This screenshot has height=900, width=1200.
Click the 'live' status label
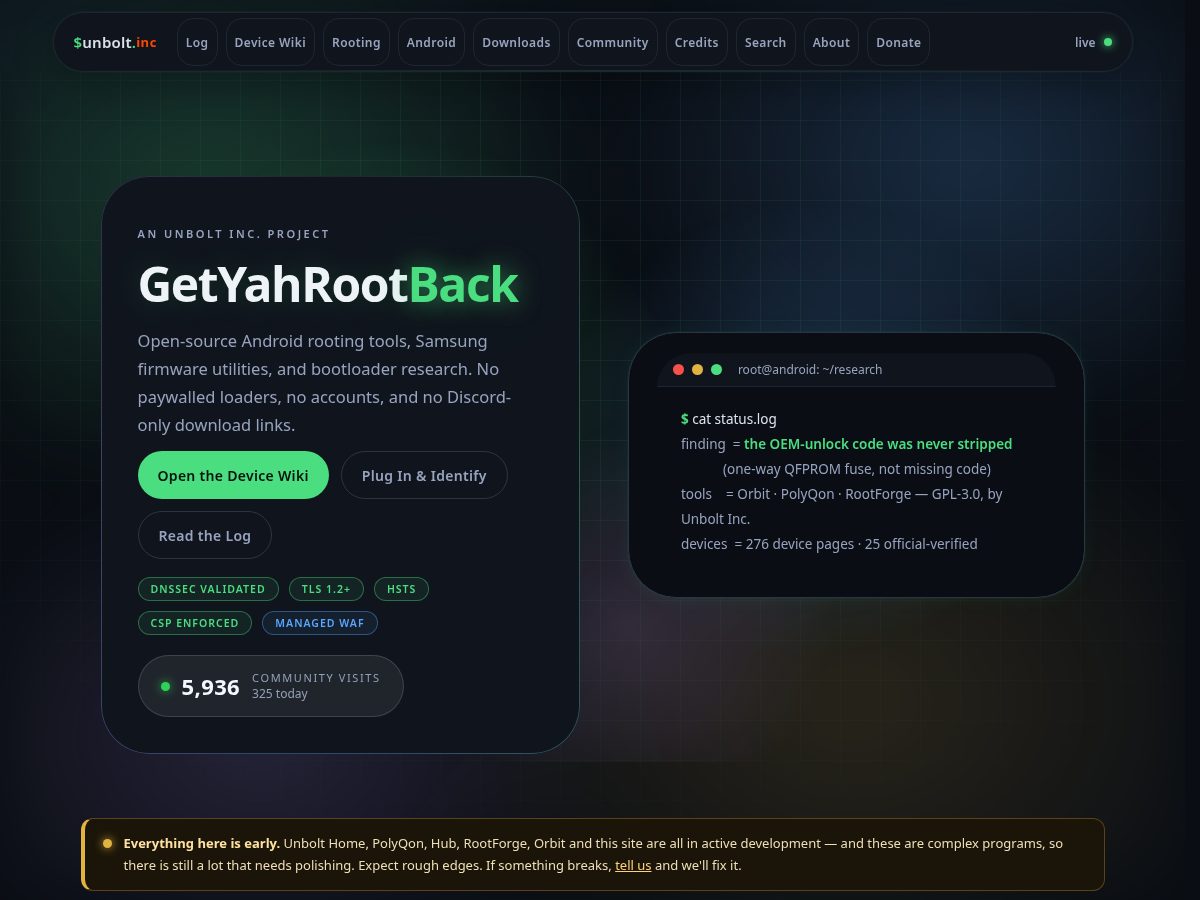pos(1085,42)
